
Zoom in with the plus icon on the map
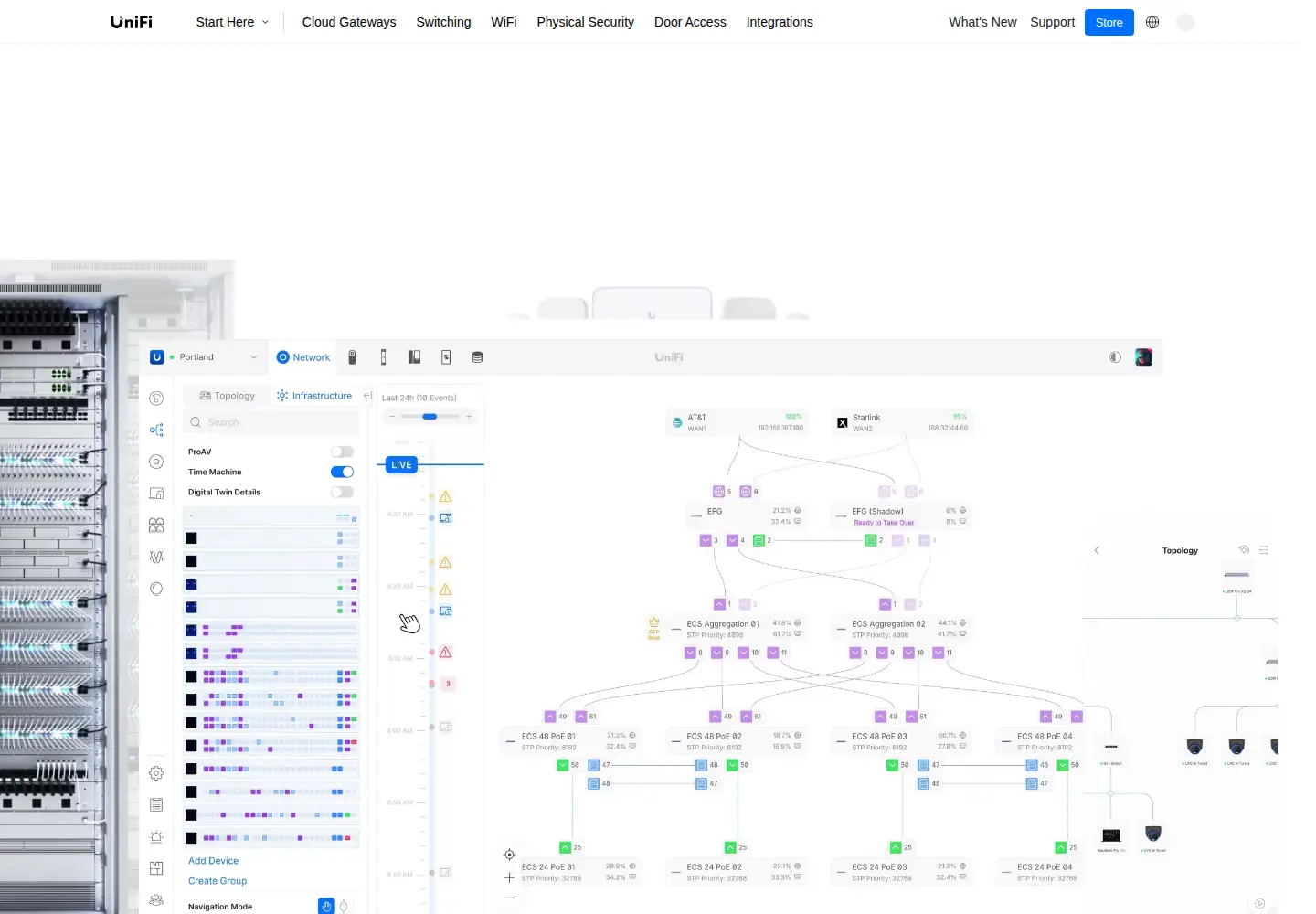pos(509,877)
